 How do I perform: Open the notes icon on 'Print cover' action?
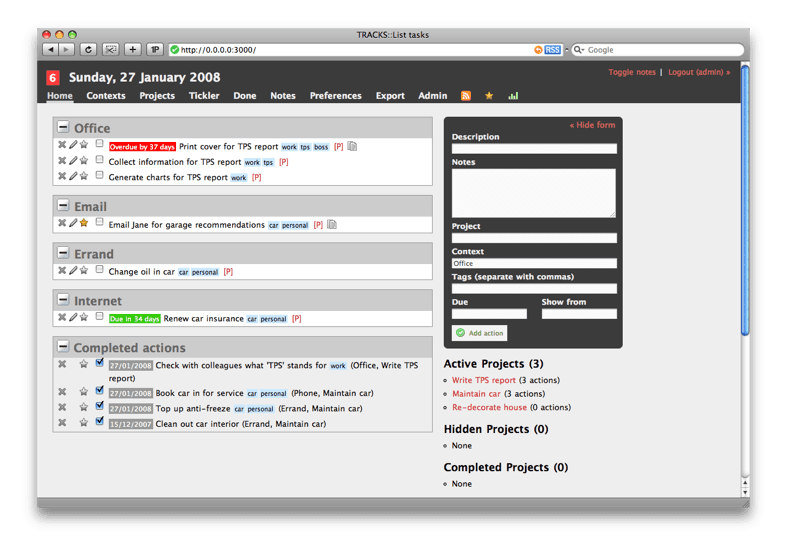coord(353,147)
